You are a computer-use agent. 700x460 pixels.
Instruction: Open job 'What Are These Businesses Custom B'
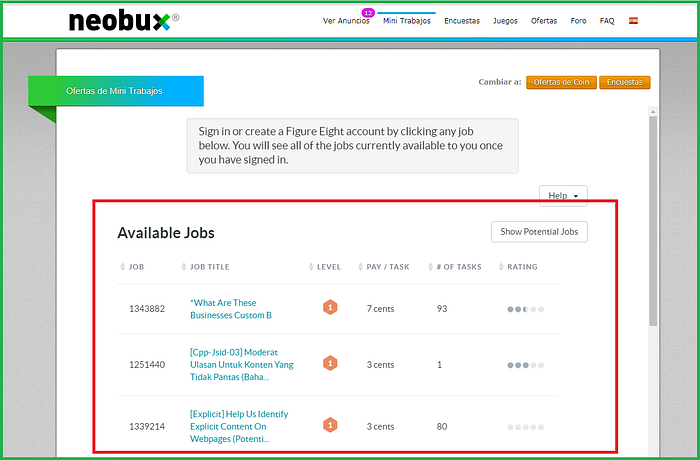231,309
